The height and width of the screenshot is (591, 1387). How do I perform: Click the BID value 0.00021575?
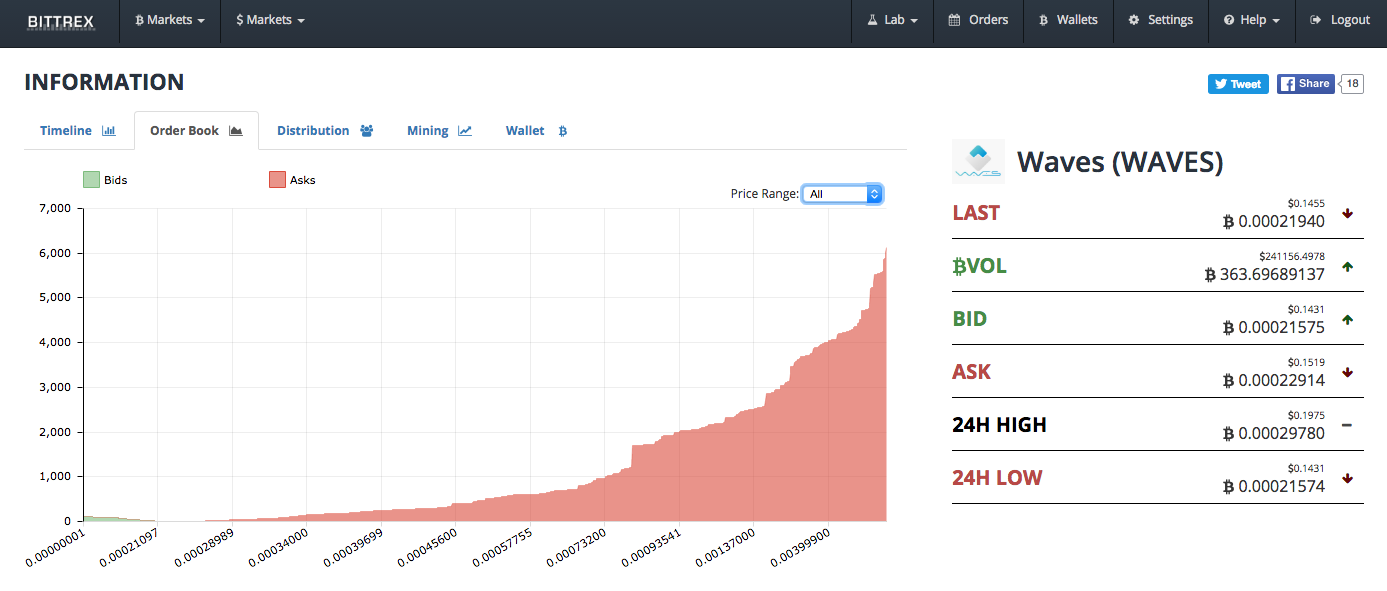pyautogui.click(x=1273, y=327)
